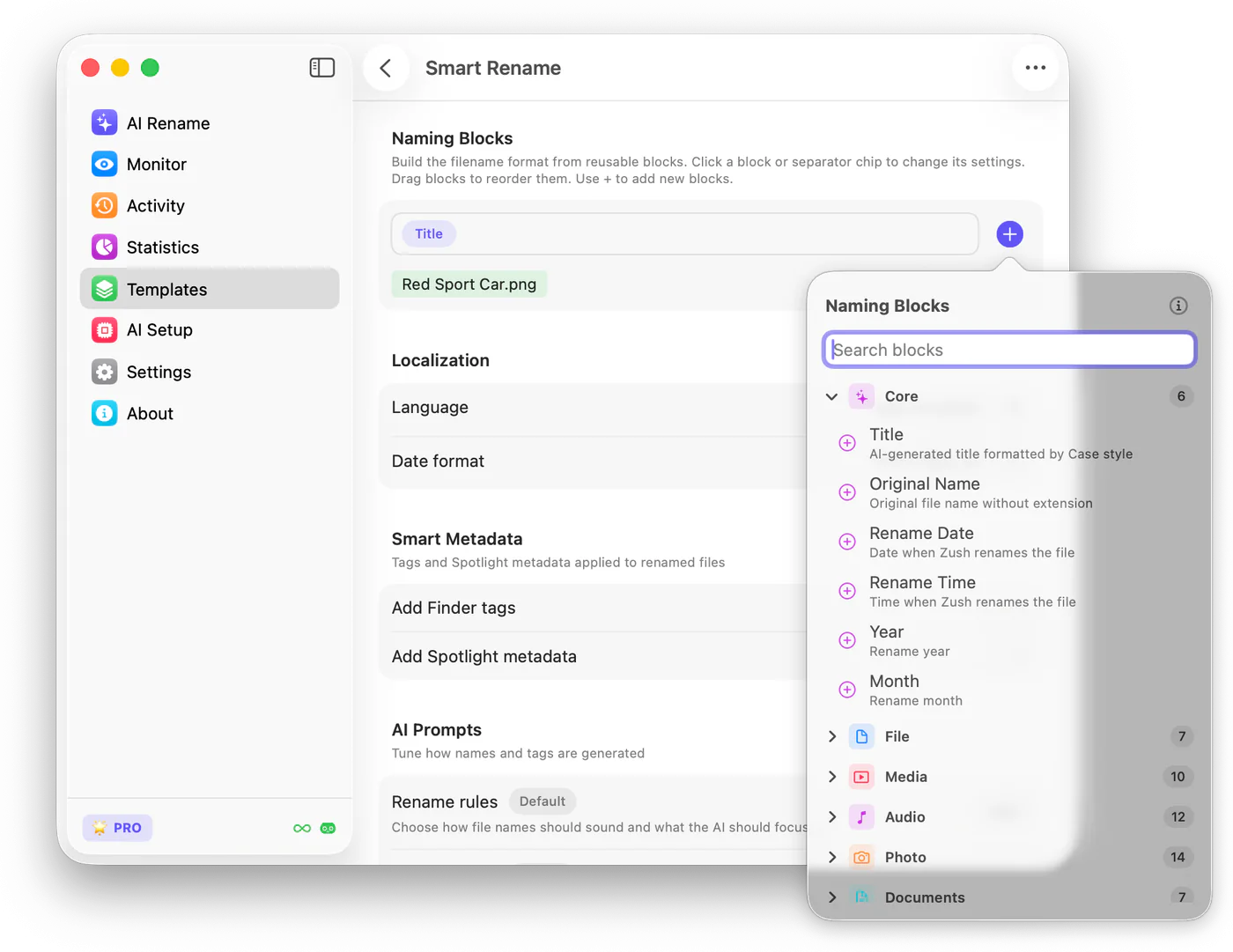
Task: Expand the Photo category chevron
Action: click(x=832, y=857)
